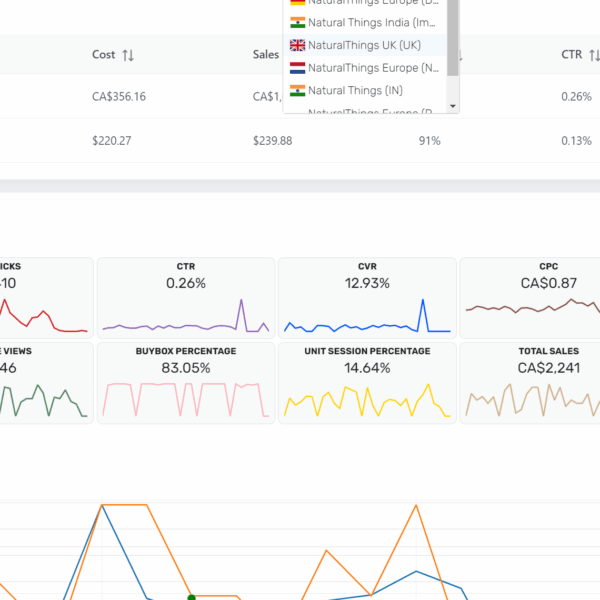Click dropdown list scrollbar thumb

tap(453, 38)
